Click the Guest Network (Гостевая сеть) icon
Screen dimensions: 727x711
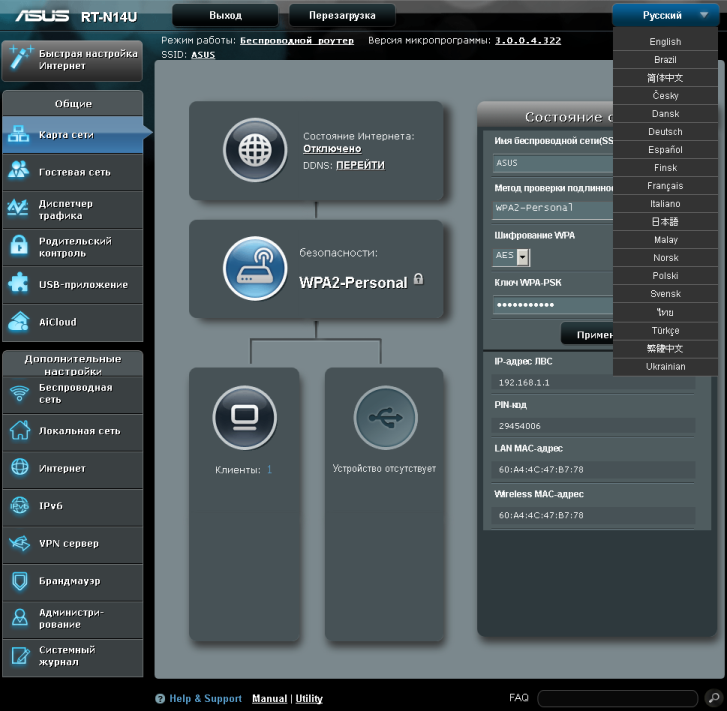point(19,170)
